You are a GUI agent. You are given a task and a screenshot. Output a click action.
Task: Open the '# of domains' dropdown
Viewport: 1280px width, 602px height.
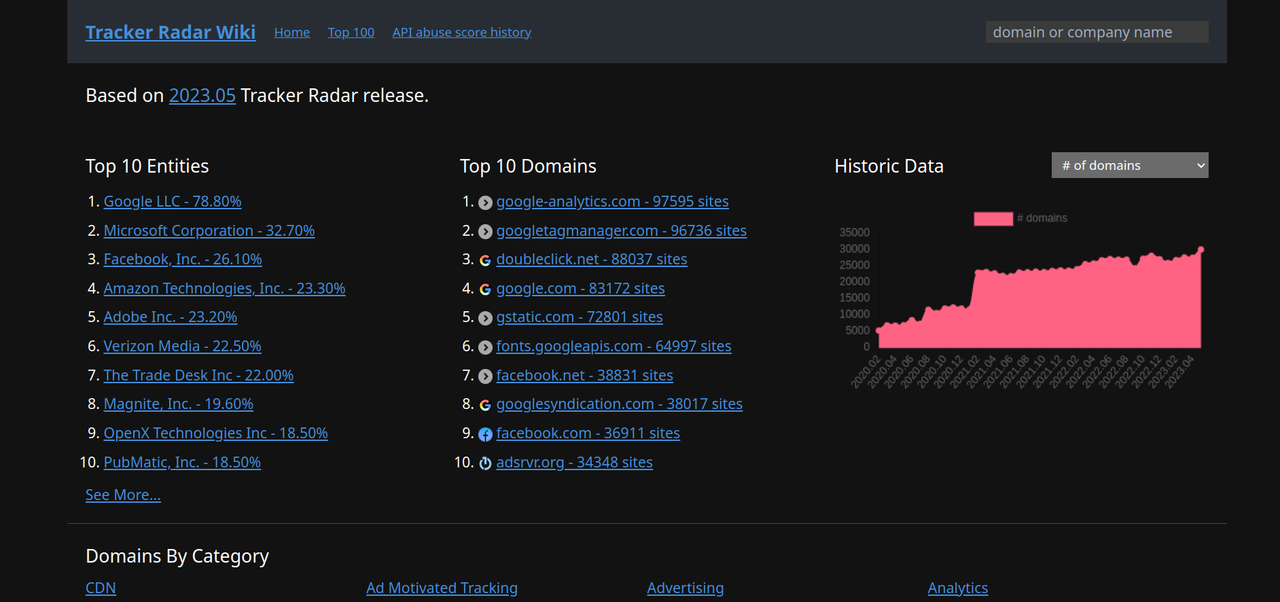click(1130, 165)
